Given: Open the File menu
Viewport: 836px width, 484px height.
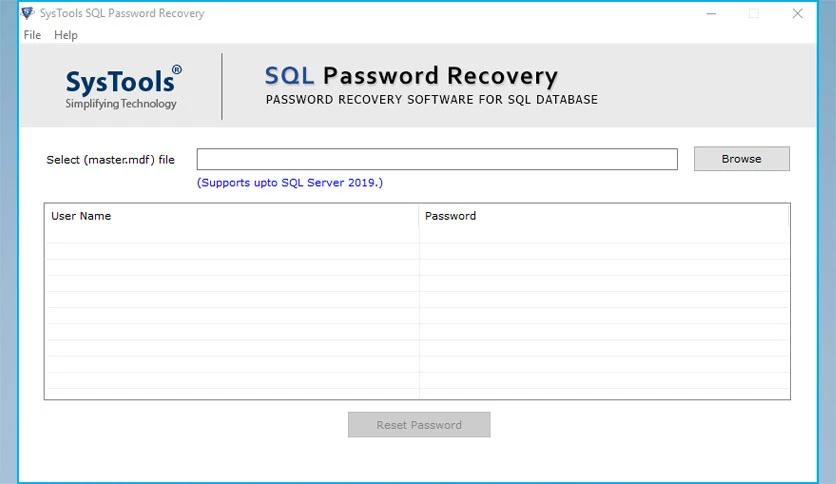Looking at the screenshot, I should click(x=32, y=35).
